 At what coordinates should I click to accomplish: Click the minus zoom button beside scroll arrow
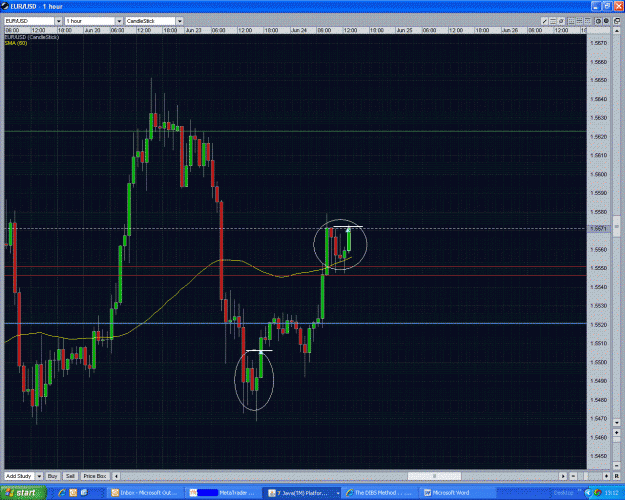(573, 476)
